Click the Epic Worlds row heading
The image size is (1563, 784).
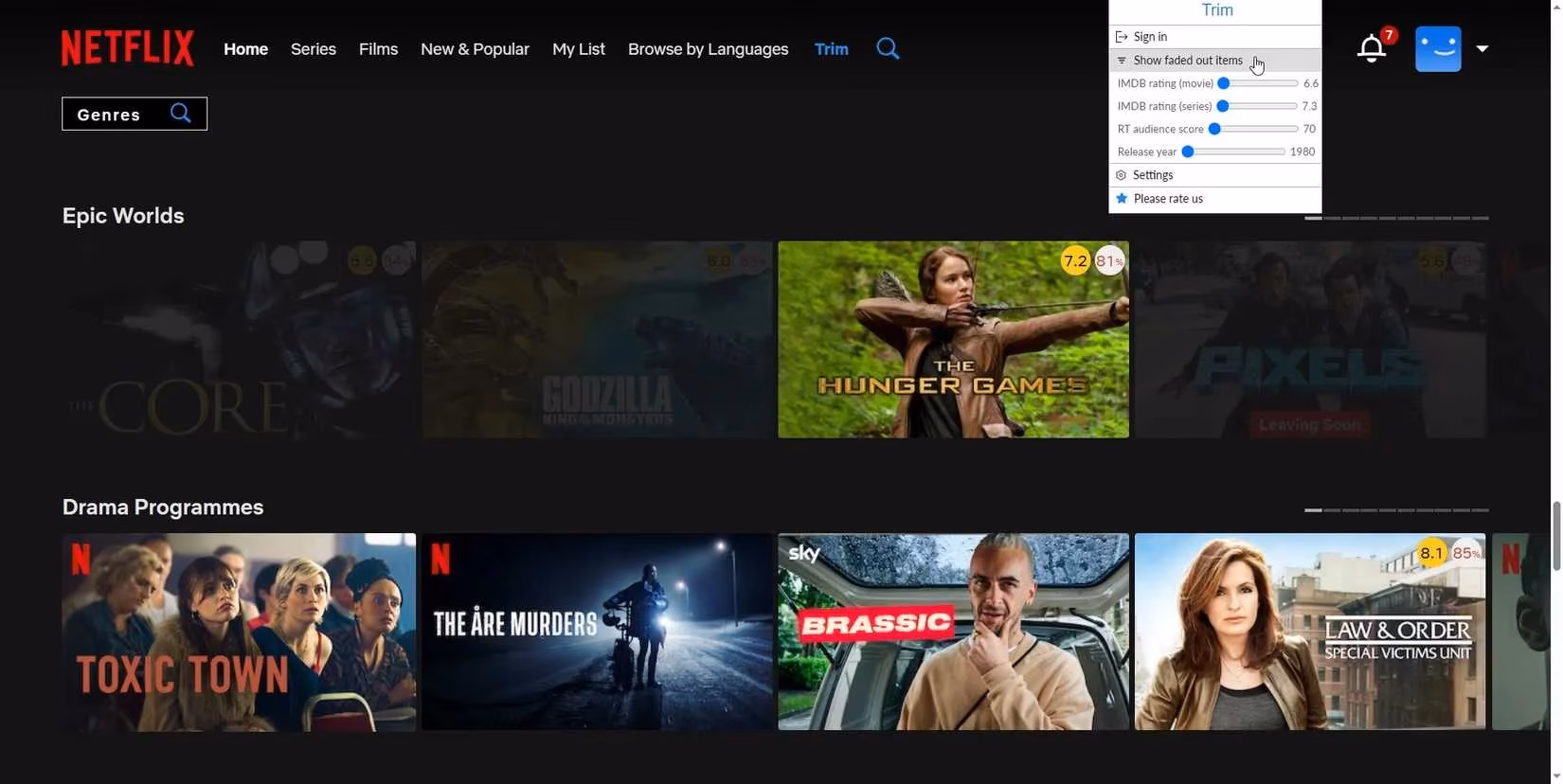[123, 216]
